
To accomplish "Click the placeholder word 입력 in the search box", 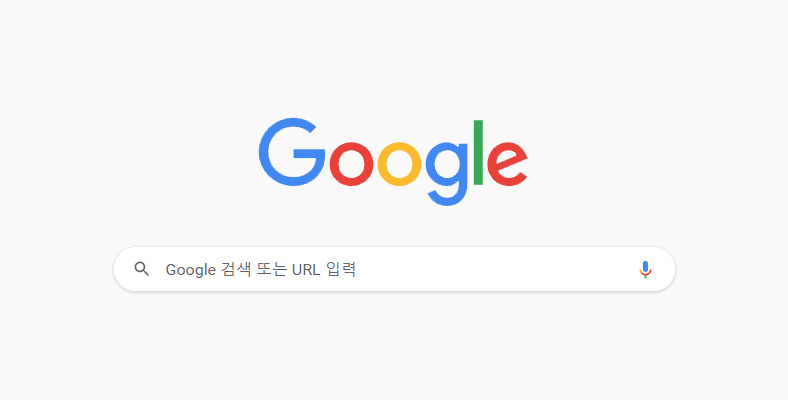I will (341, 269).
